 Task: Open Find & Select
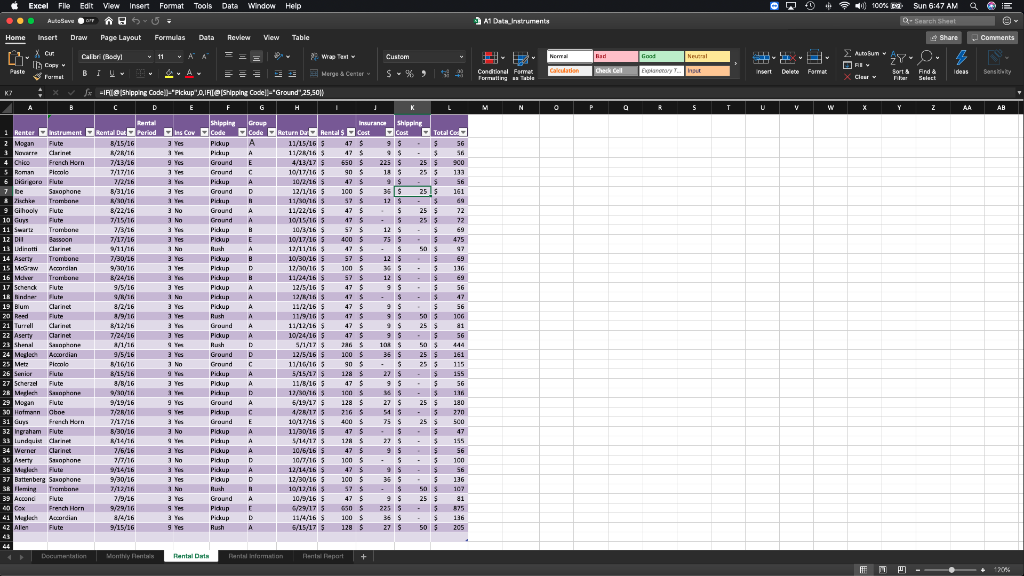tap(927, 65)
